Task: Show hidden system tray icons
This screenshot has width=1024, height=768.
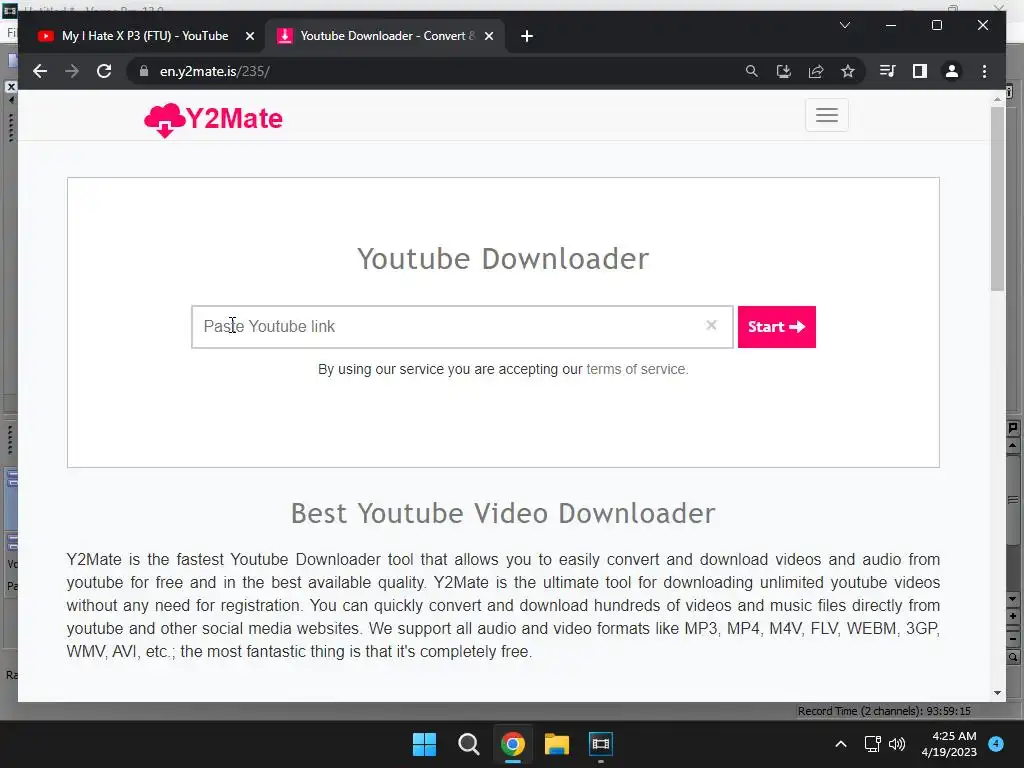Action: click(x=841, y=744)
